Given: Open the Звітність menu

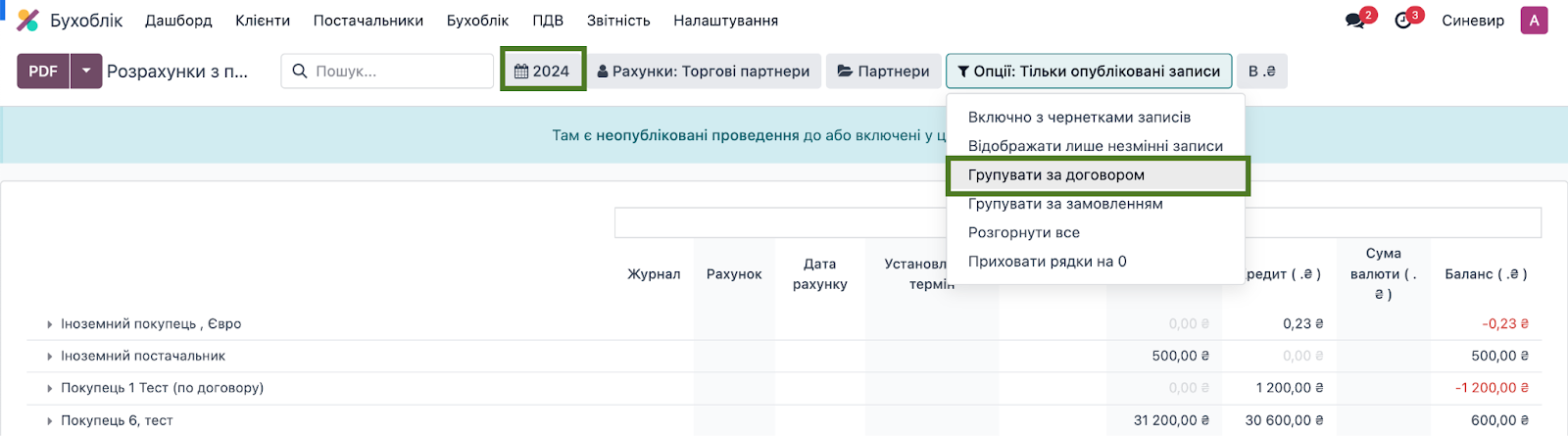Looking at the screenshot, I should point(618,21).
